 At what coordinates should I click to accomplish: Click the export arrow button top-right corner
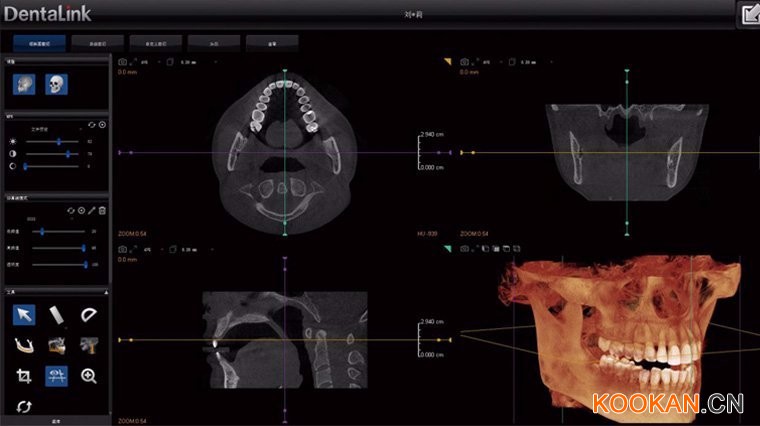tap(750, 14)
